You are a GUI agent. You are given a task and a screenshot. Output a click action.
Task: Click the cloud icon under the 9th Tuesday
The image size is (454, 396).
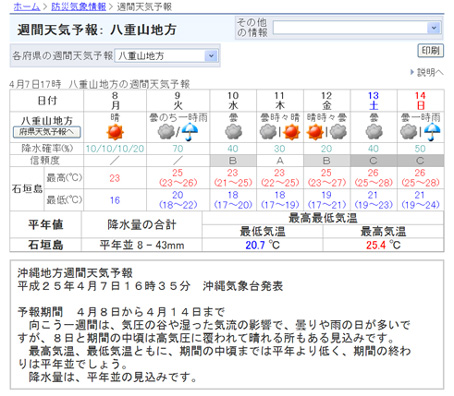point(166,132)
